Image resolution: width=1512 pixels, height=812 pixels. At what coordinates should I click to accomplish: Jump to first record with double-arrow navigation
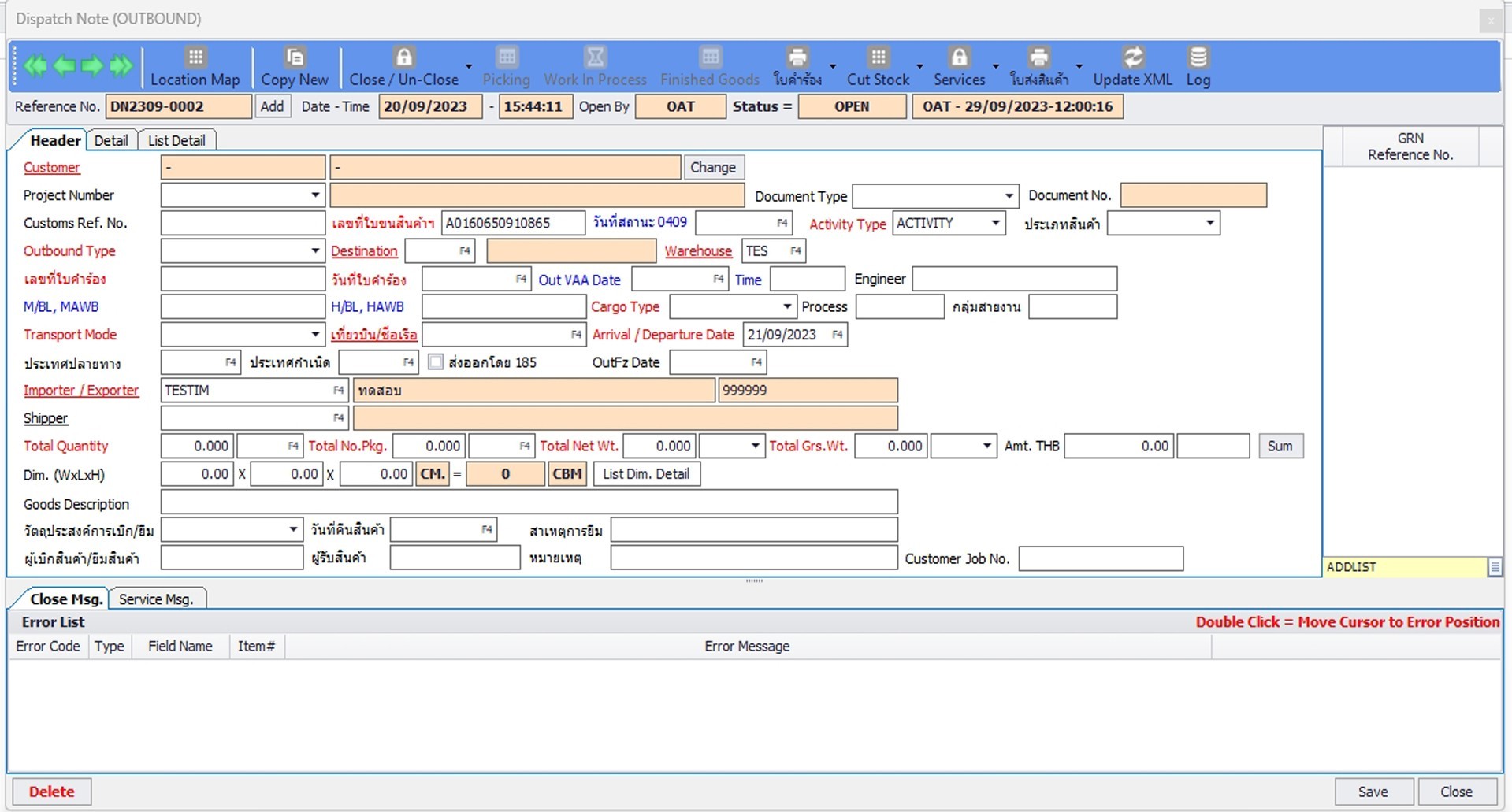point(35,67)
